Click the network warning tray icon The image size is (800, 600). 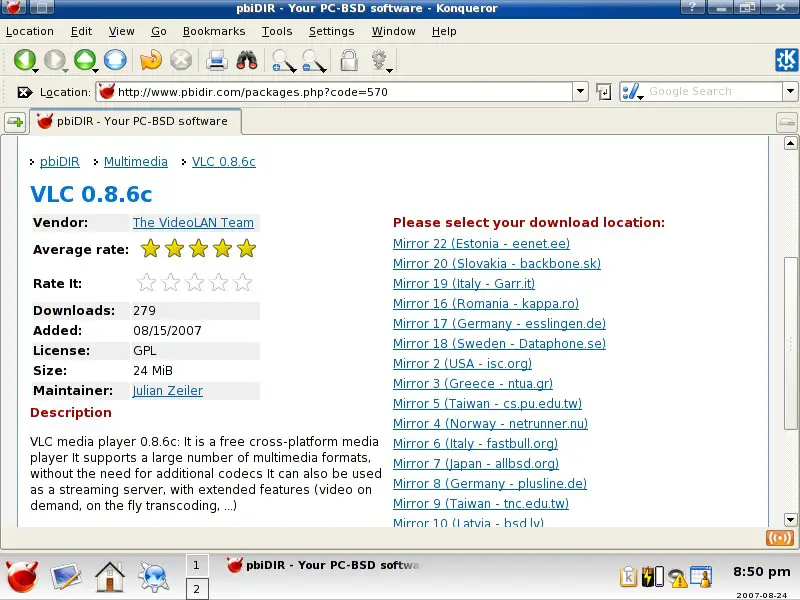[677, 578]
